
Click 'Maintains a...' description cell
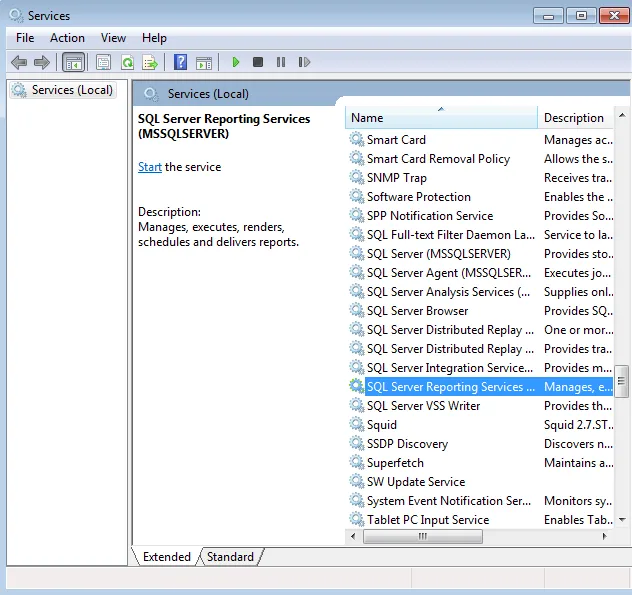[578, 462]
